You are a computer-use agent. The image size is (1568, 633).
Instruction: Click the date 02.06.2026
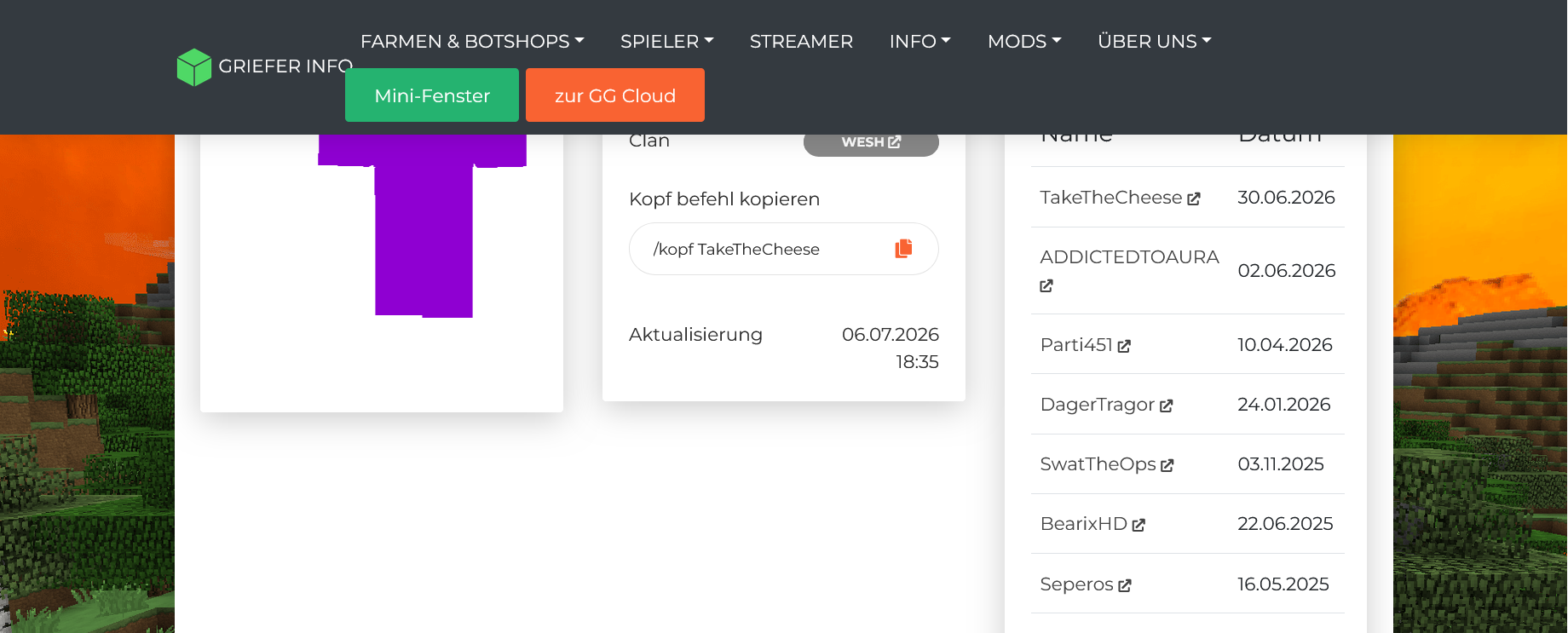1287,271
